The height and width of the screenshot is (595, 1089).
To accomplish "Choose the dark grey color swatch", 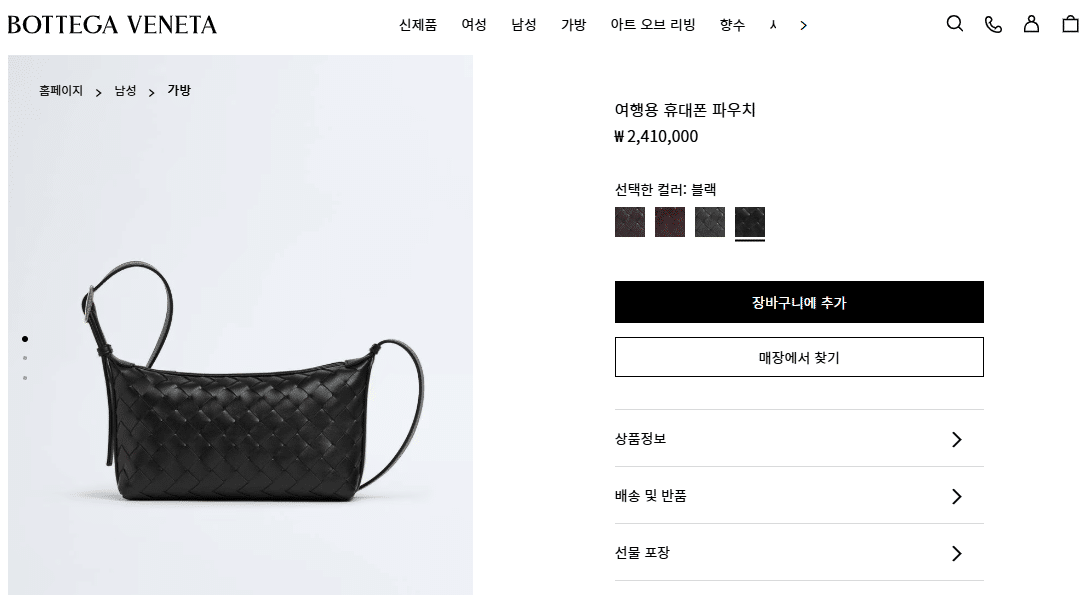I will [710, 222].
